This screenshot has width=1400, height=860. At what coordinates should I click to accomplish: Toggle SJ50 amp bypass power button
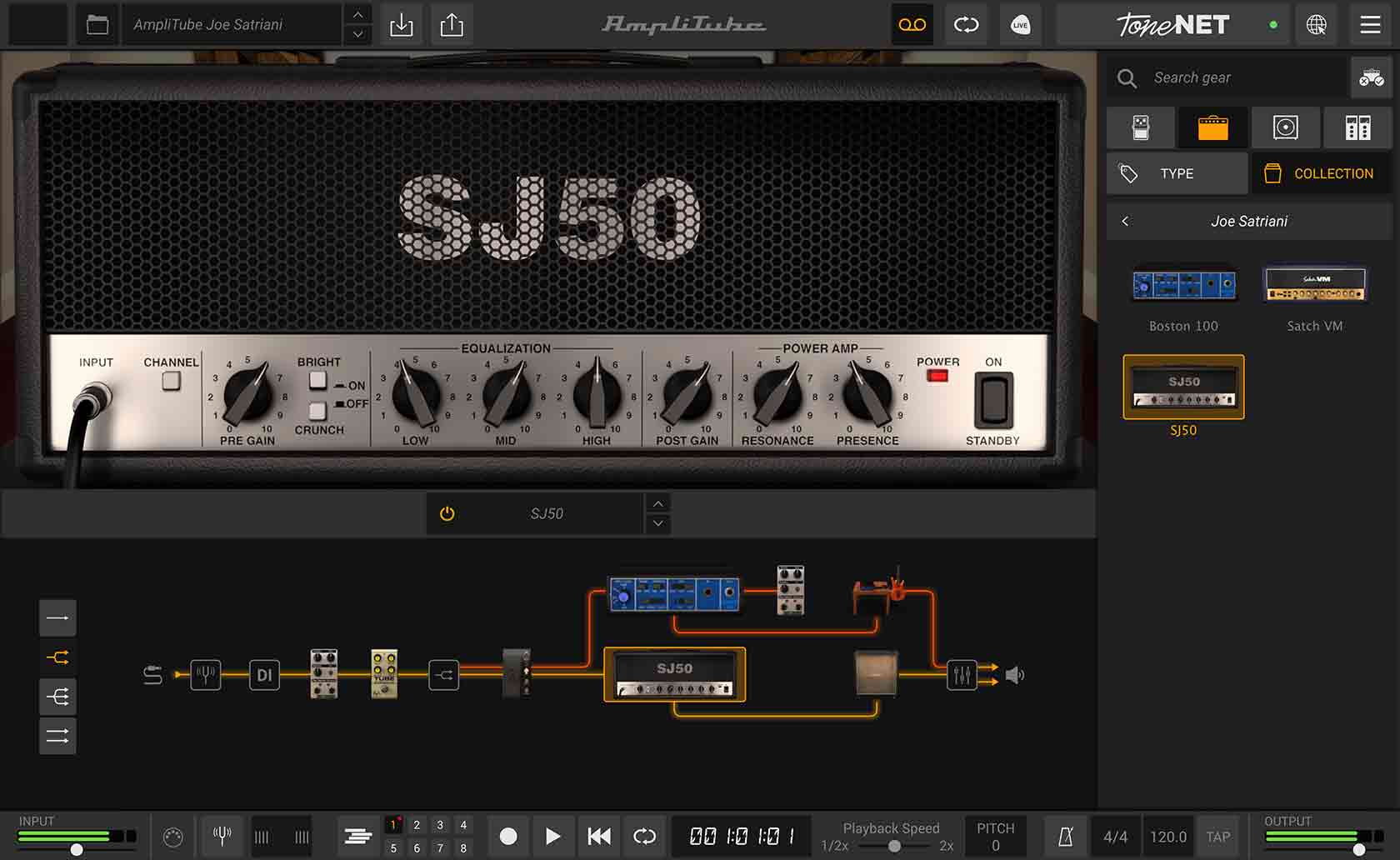tap(447, 513)
